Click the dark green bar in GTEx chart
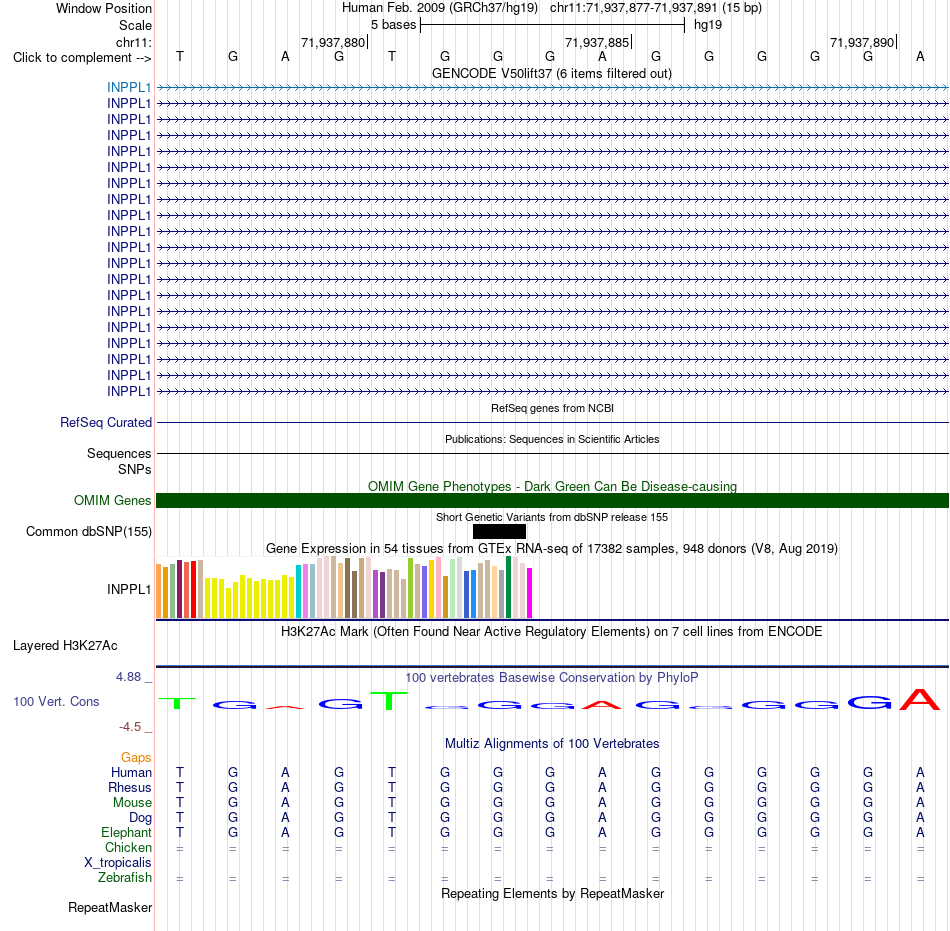 coord(508,588)
